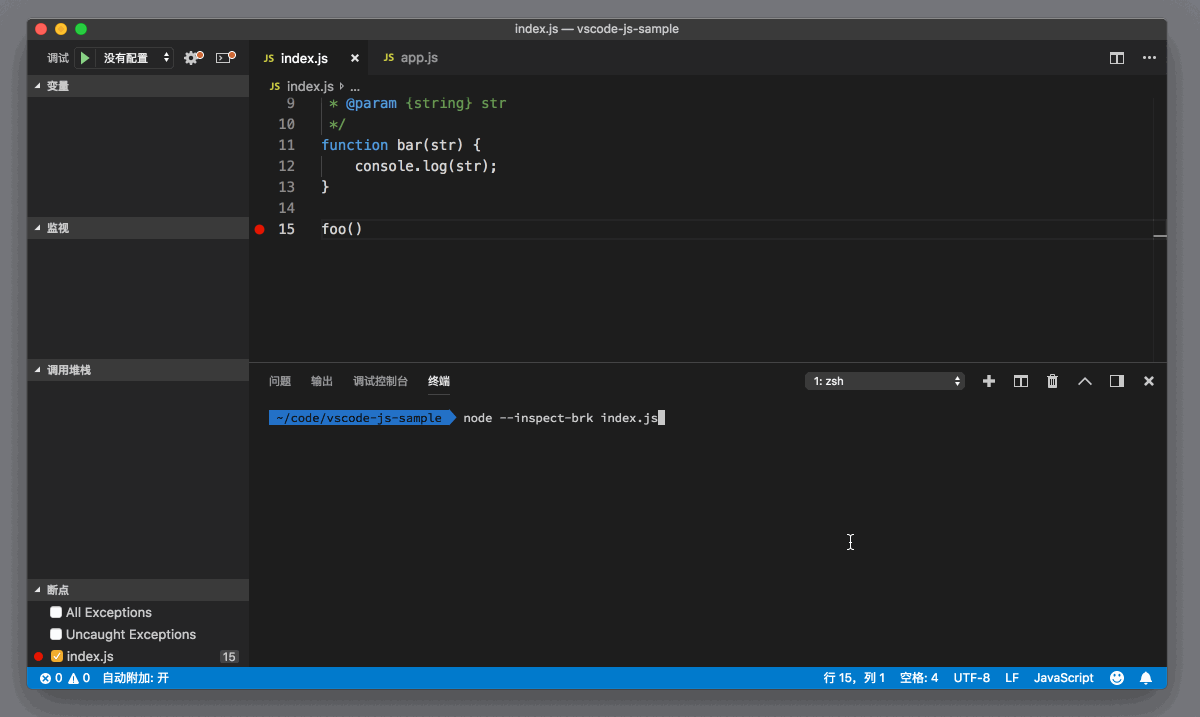The image size is (1200, 717).
Task: Click the red breakpoint on line 15
Action: coord(259,229)
